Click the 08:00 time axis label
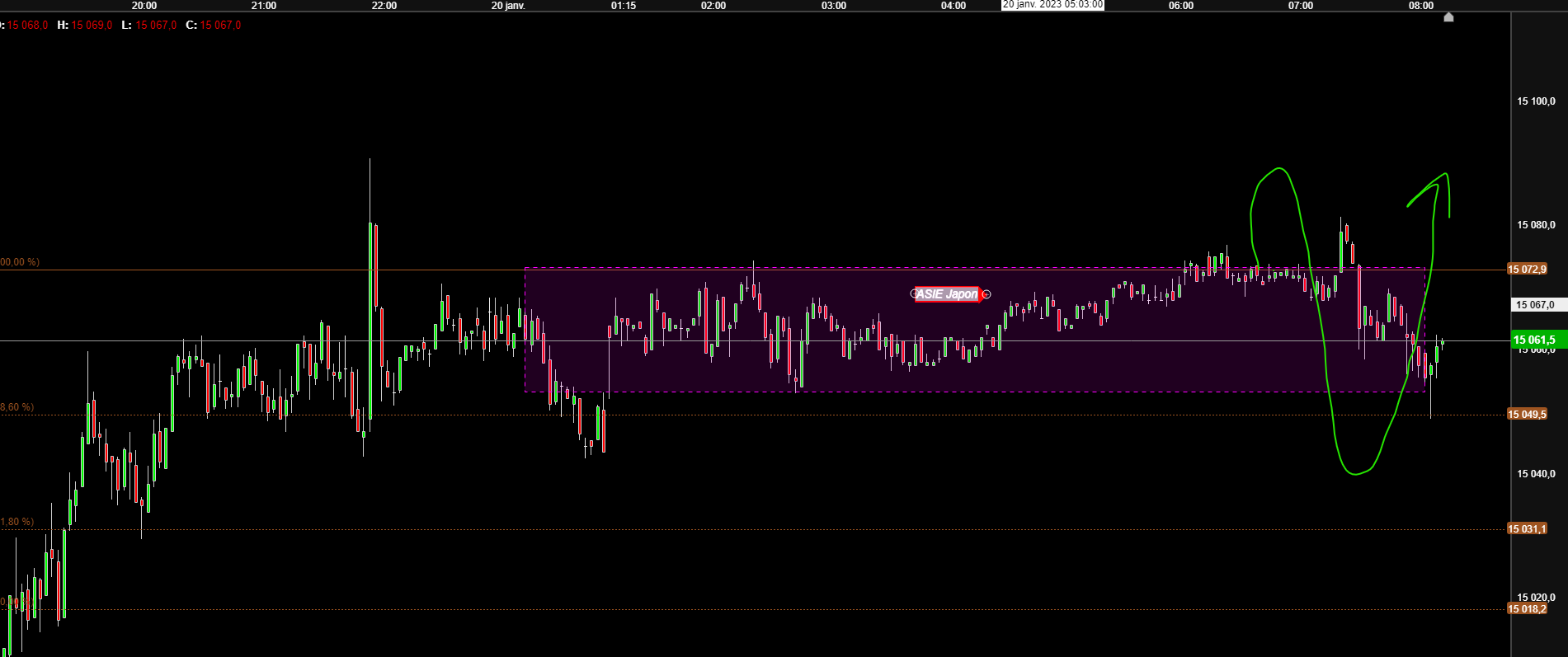1568x657 pixels. pos(1421,6)
